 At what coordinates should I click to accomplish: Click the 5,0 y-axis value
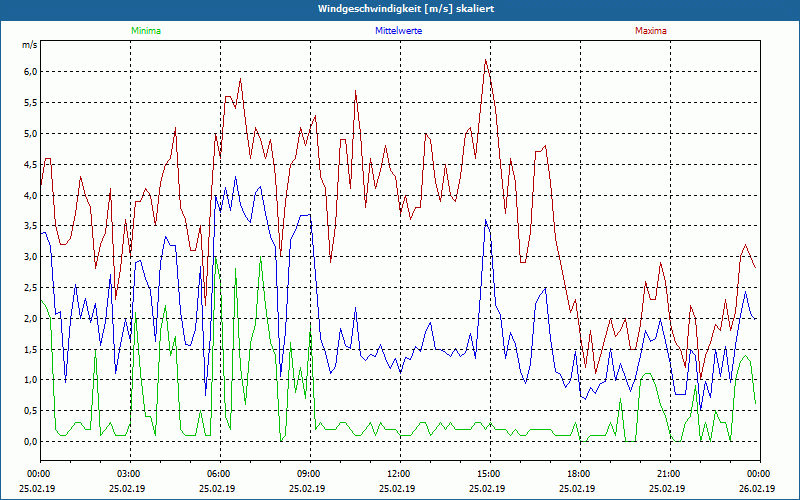(31, 134)
